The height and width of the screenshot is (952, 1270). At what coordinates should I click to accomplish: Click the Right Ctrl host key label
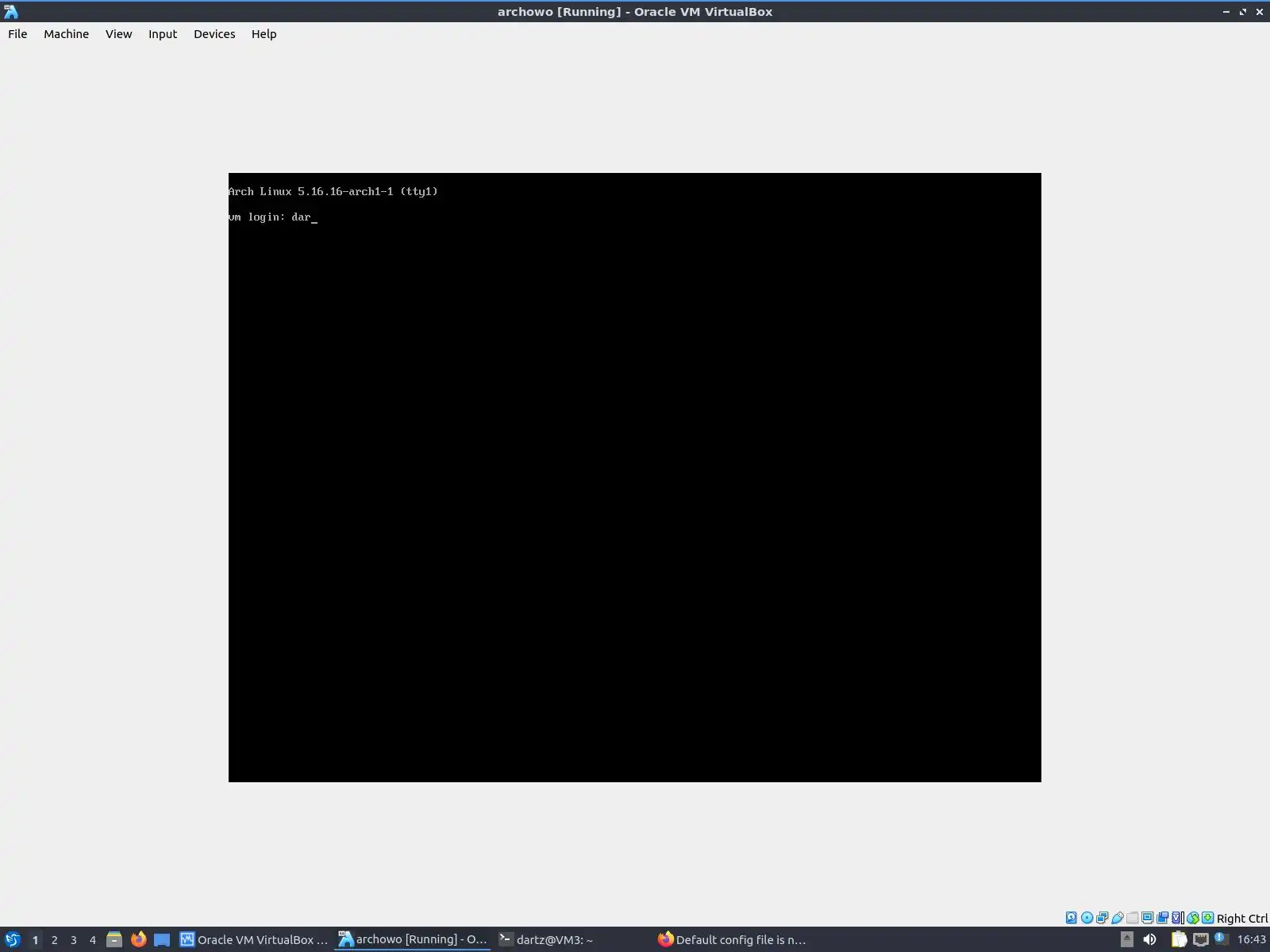click(1242, 918)
